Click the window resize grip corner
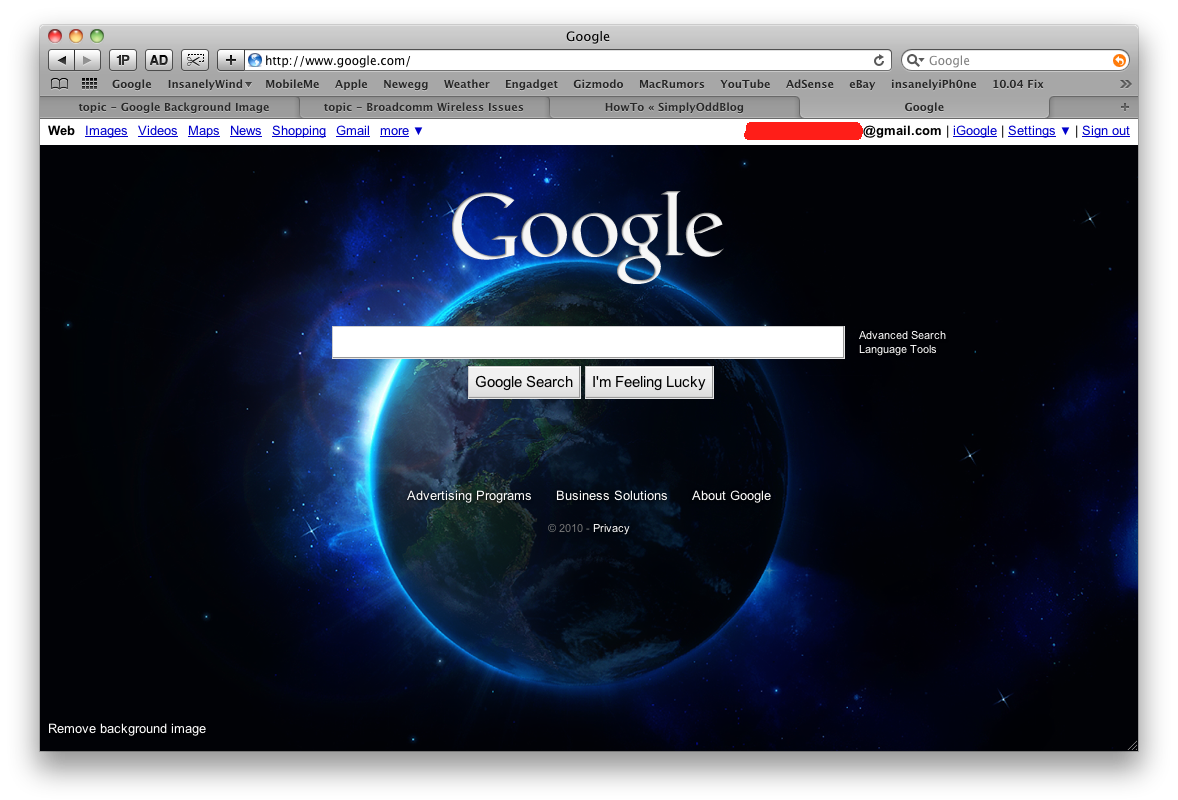 point(1132,744)
